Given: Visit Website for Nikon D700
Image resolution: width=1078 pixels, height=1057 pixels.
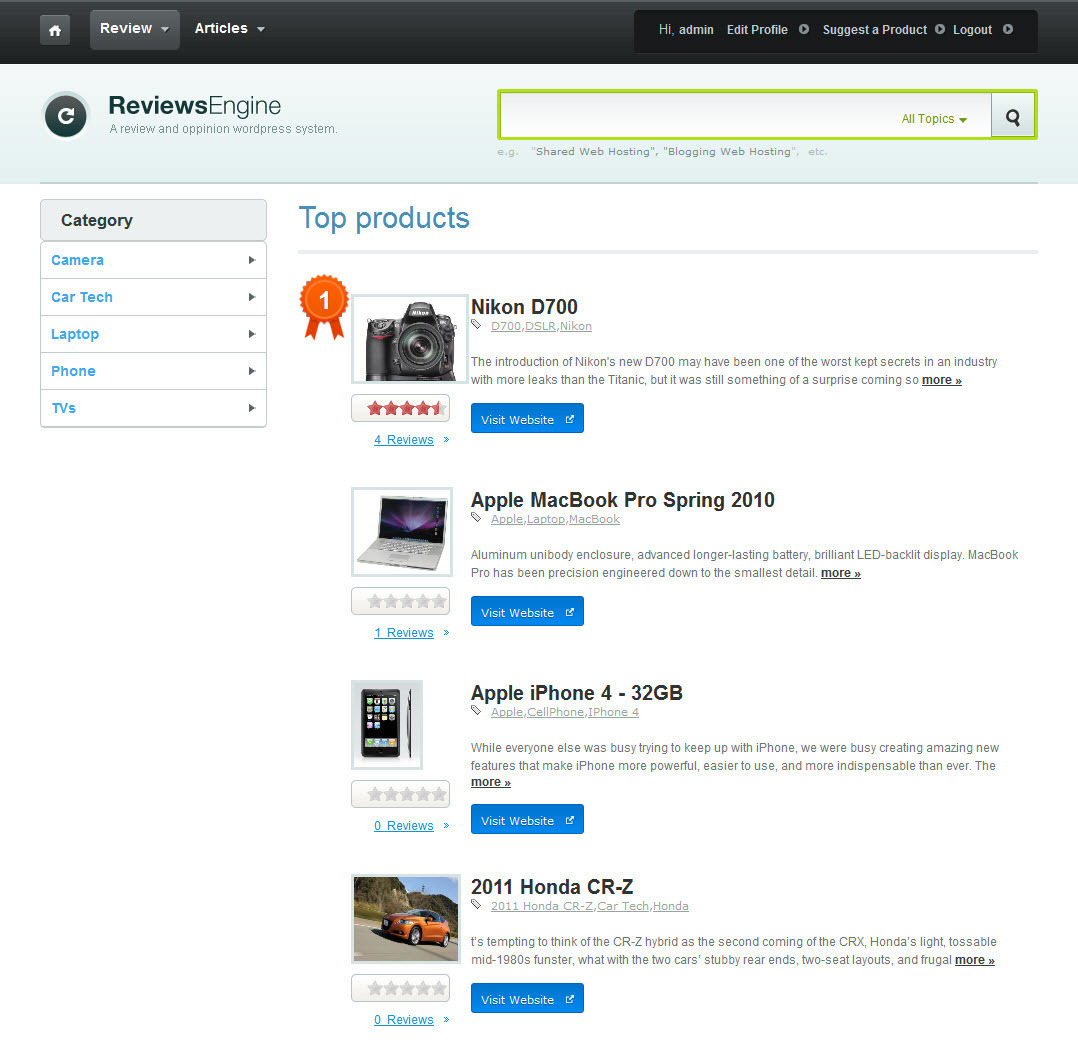Looking at the screenshot, I should tap(527, 418).
